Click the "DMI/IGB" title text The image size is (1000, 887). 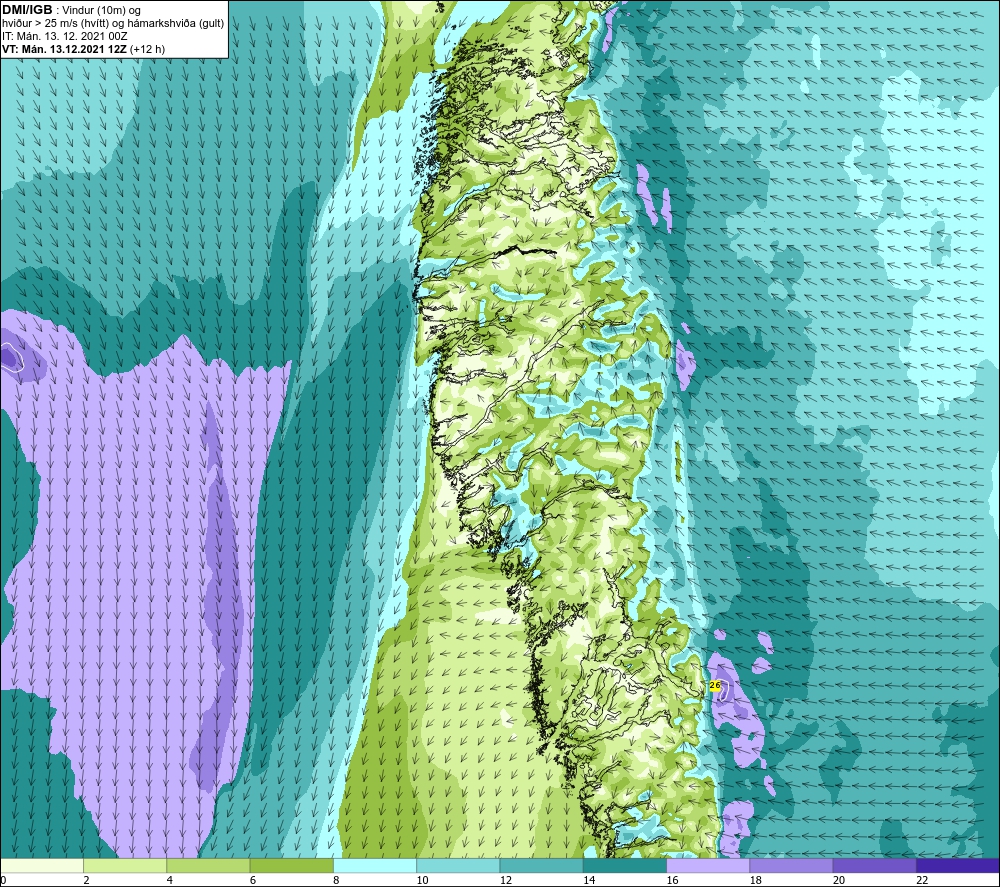(x=27, y=10)
